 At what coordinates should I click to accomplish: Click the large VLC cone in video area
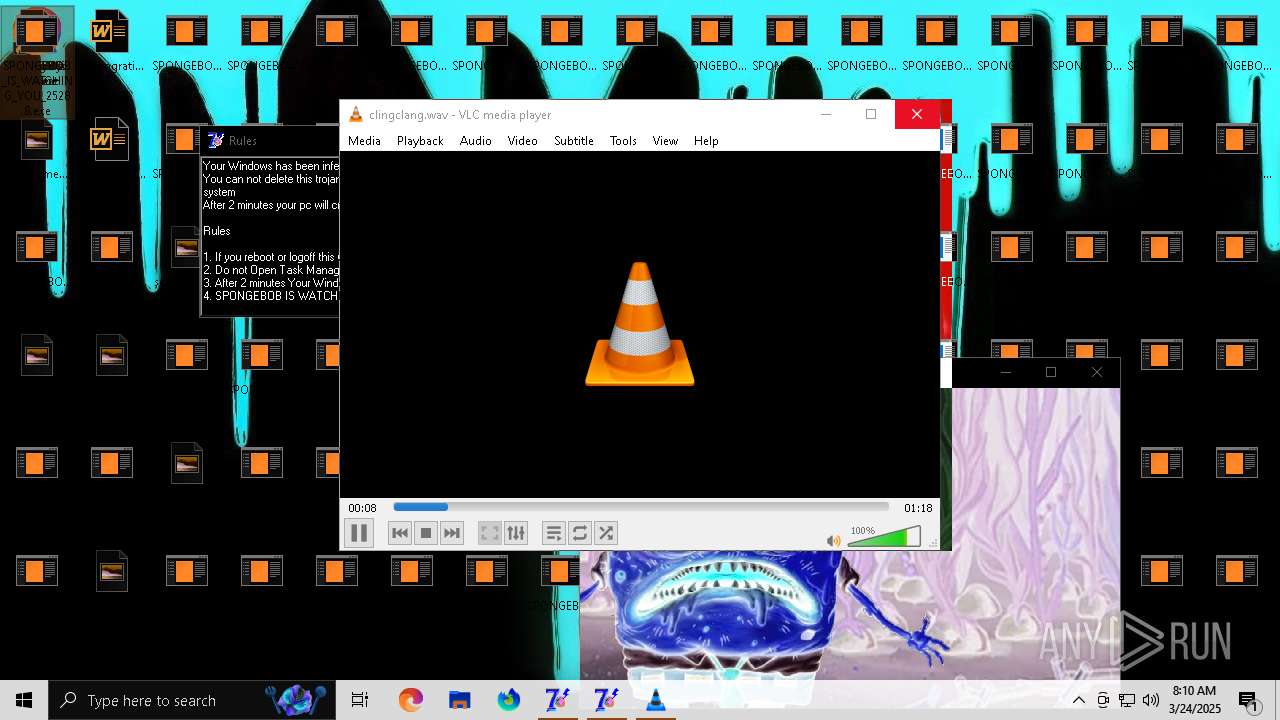[x=640, y=324]
